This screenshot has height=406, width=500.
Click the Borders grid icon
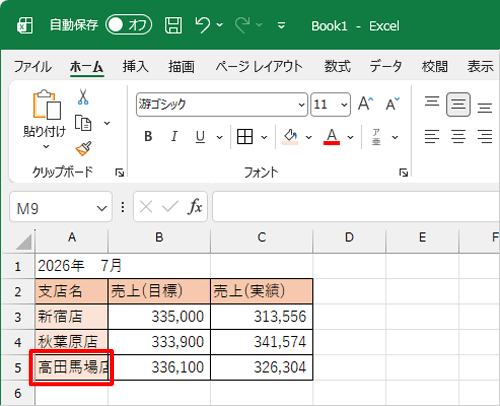click(x=245, y=137)
